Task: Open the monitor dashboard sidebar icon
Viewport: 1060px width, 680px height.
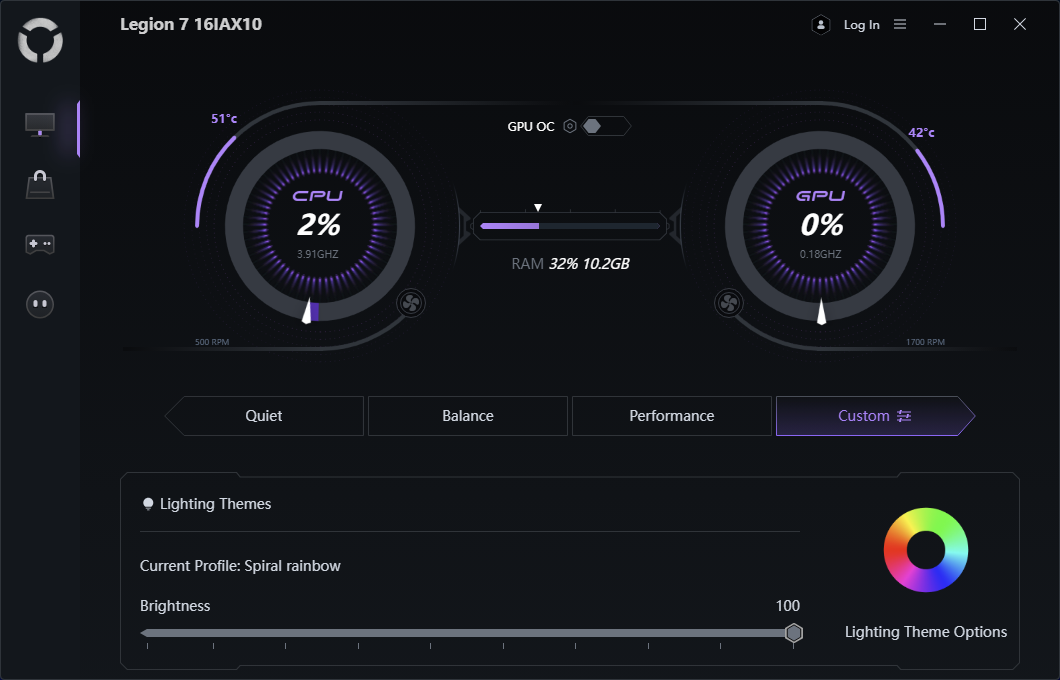Action: click(40, 125)
